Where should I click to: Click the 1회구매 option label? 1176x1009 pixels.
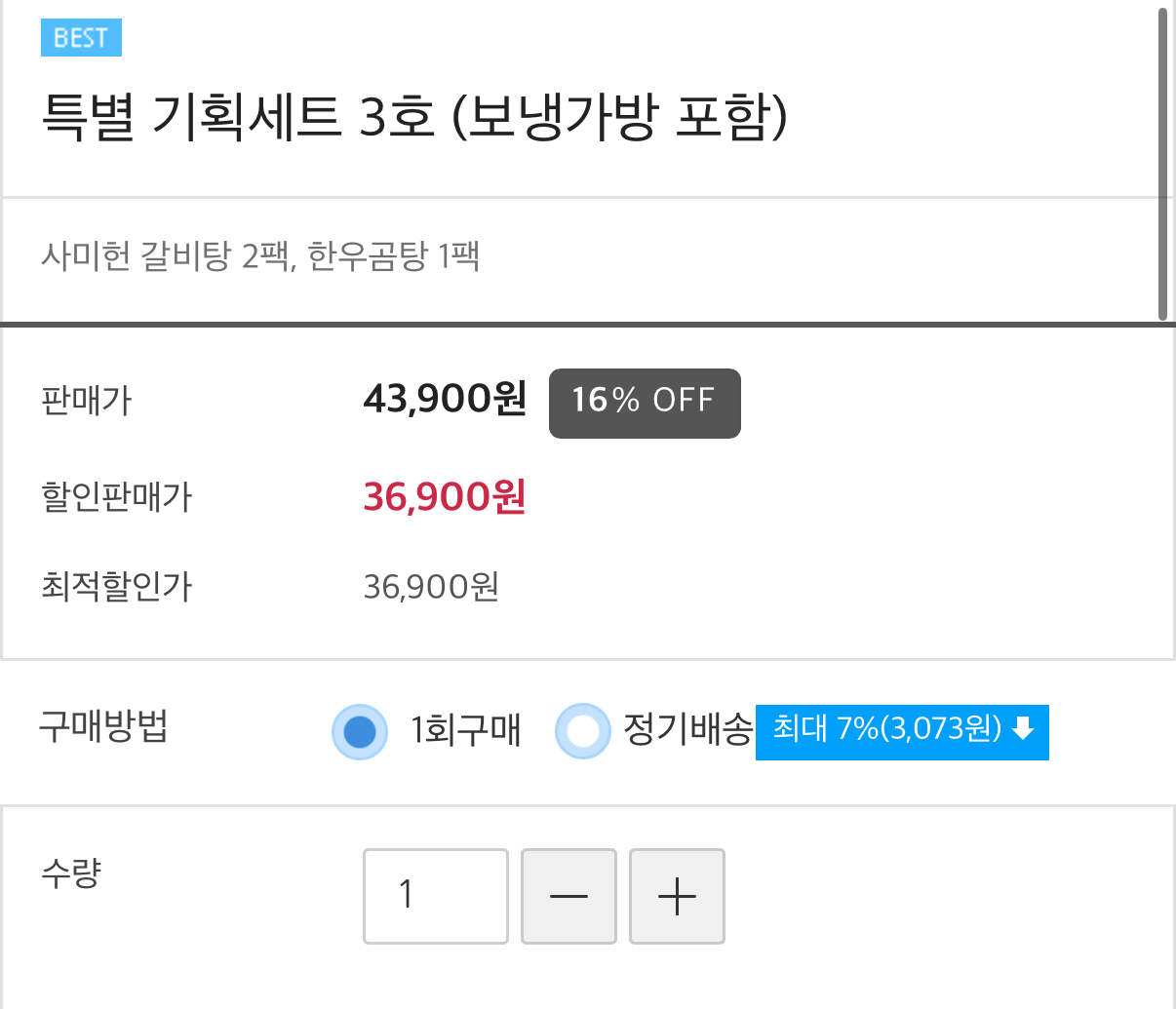(x=466, y=730)
